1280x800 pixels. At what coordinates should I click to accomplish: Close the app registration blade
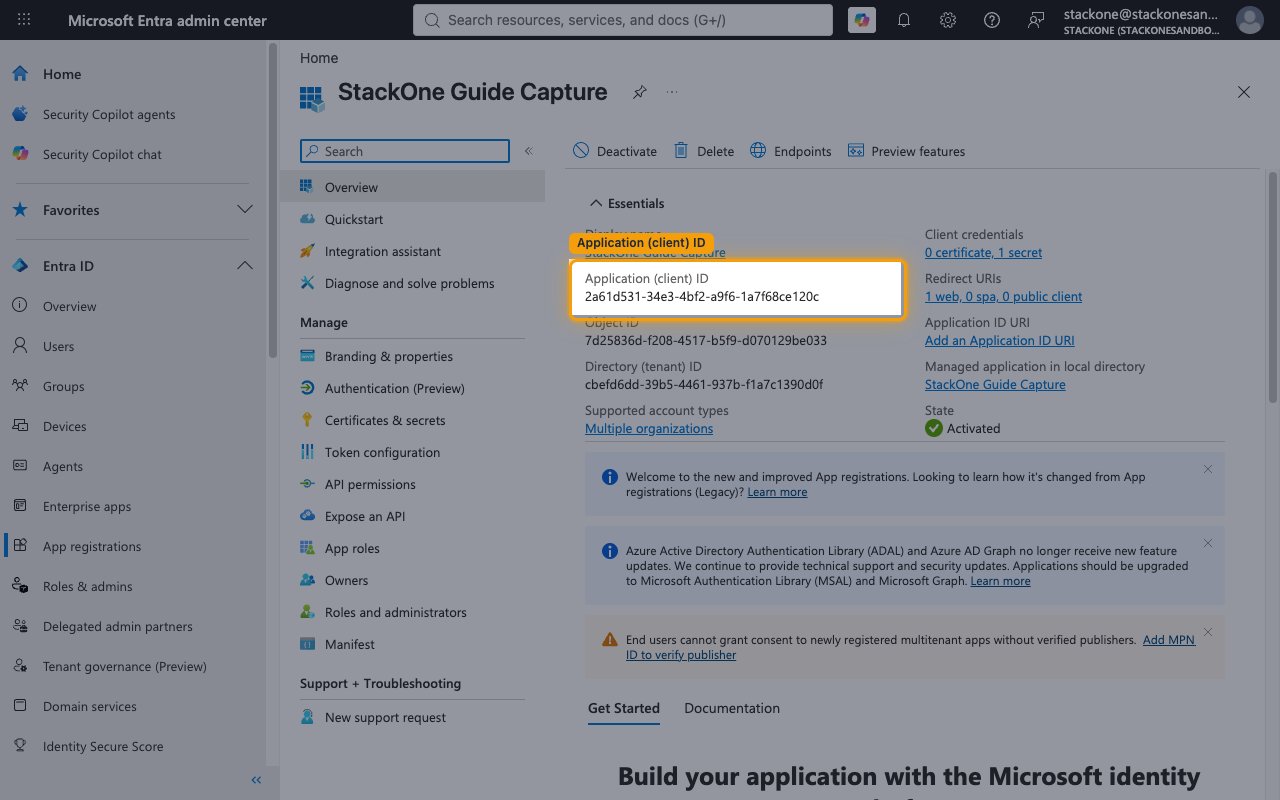point(1244,92)
